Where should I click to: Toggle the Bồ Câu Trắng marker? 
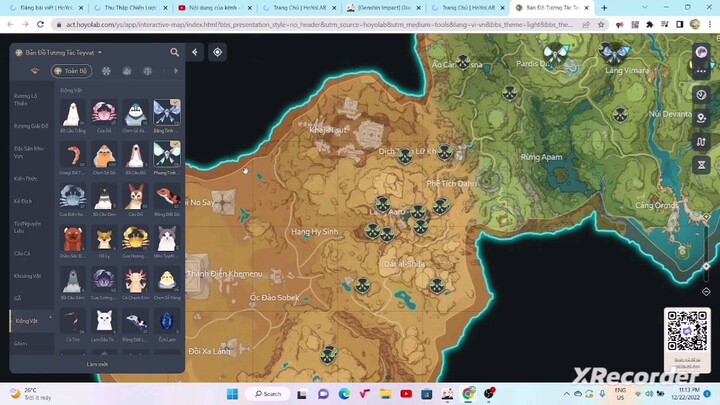coord(73,113)
